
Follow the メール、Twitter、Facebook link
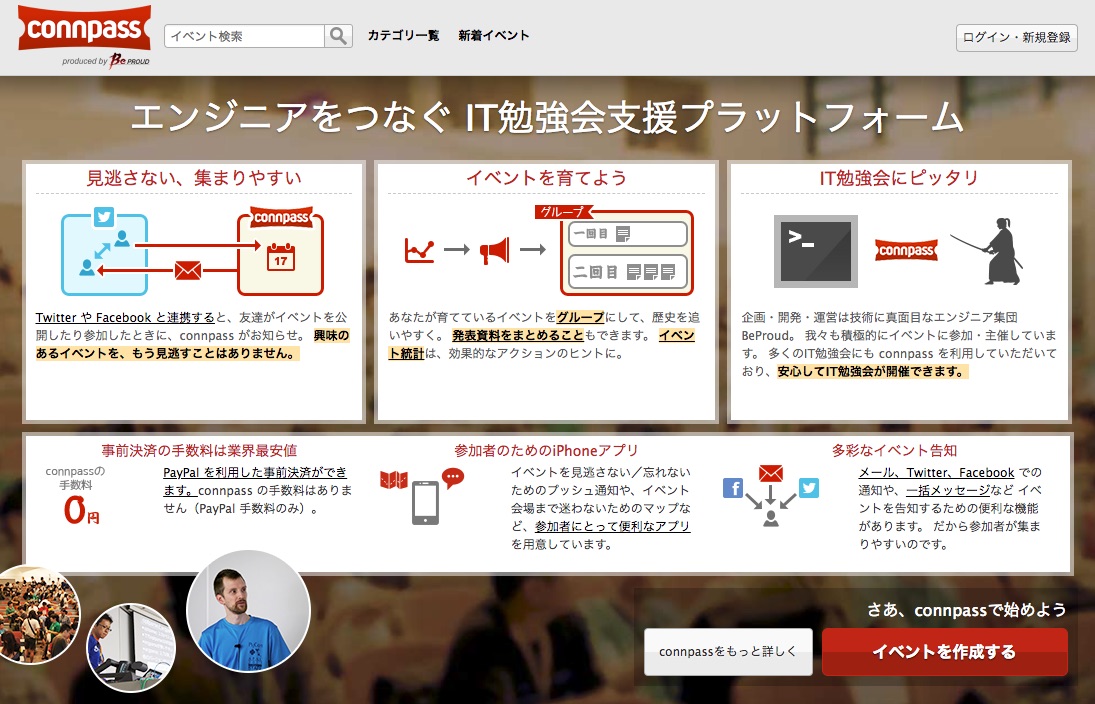(936, 473)
